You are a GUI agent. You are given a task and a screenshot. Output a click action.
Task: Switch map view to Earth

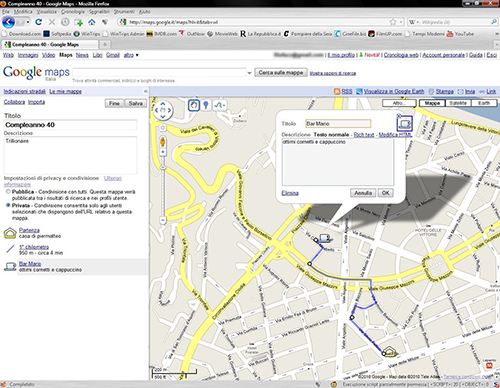coord(484,103)
